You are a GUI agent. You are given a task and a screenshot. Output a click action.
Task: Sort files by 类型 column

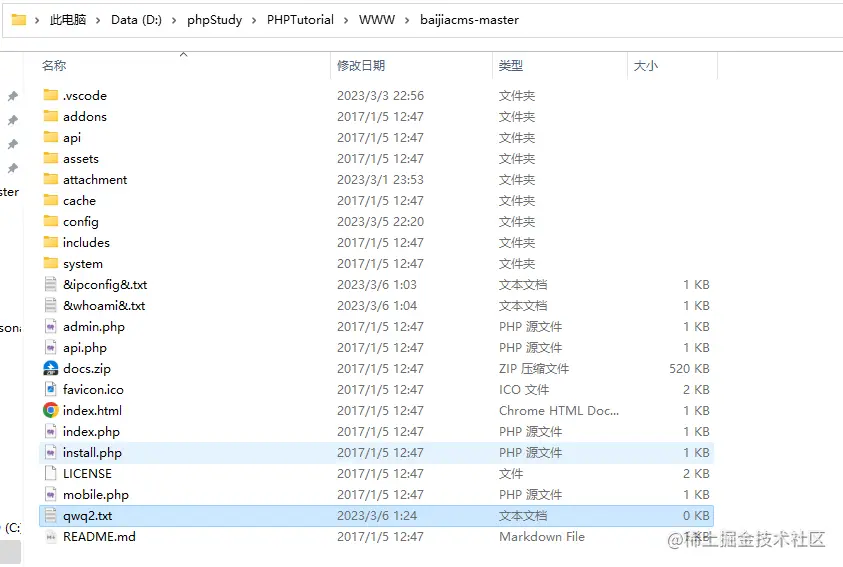(511, 66)
